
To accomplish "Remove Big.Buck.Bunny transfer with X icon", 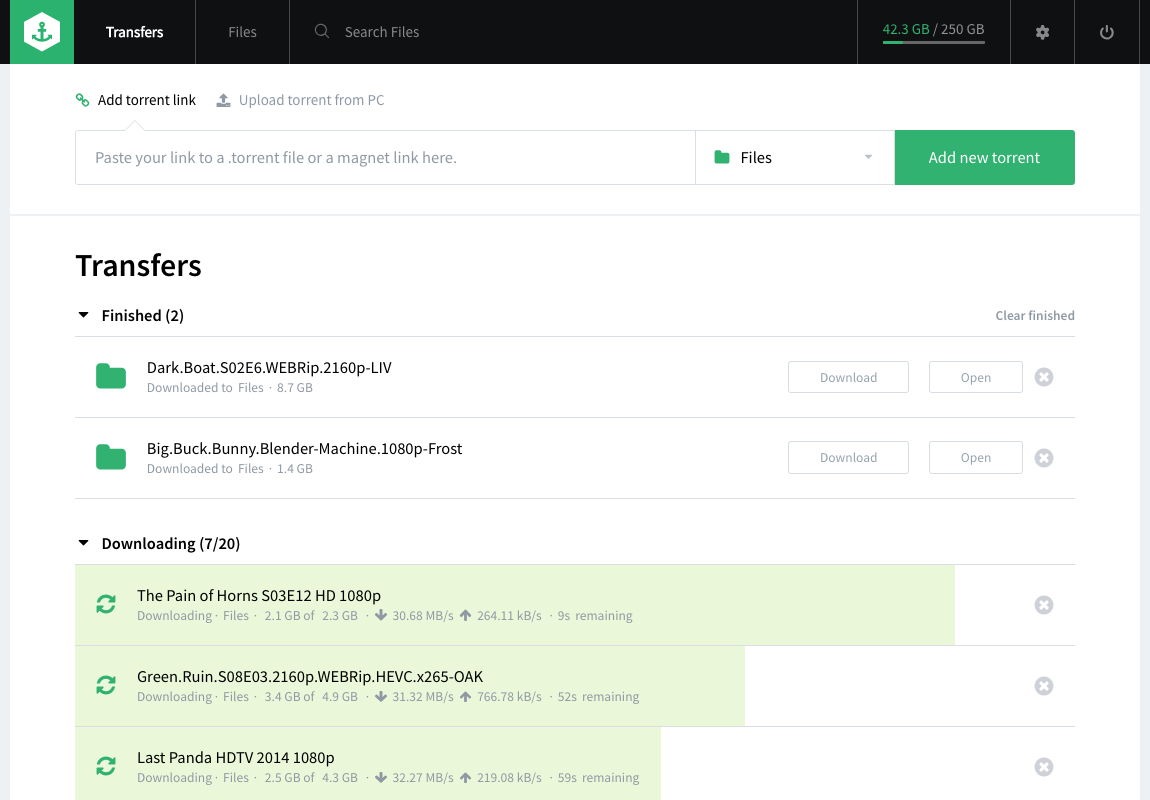I will pyautogui.click(x=1043, y=458).
